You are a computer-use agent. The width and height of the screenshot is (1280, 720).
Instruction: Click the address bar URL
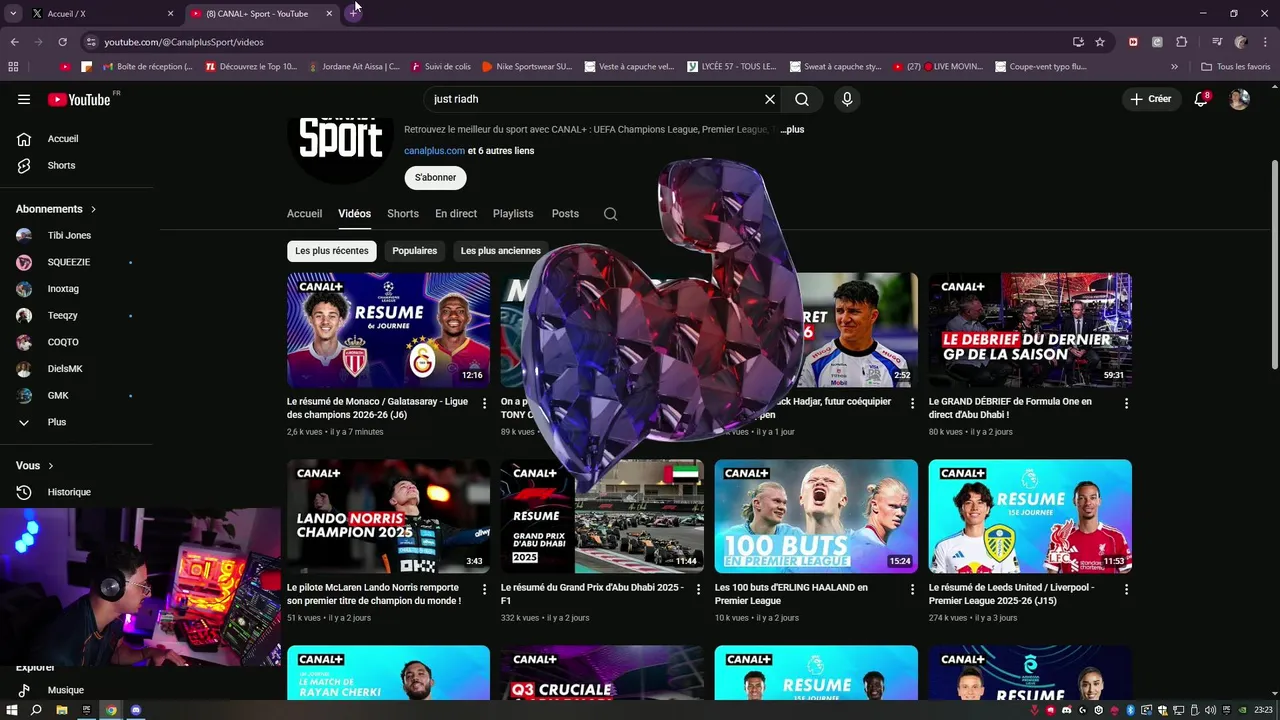click(184, 42)
